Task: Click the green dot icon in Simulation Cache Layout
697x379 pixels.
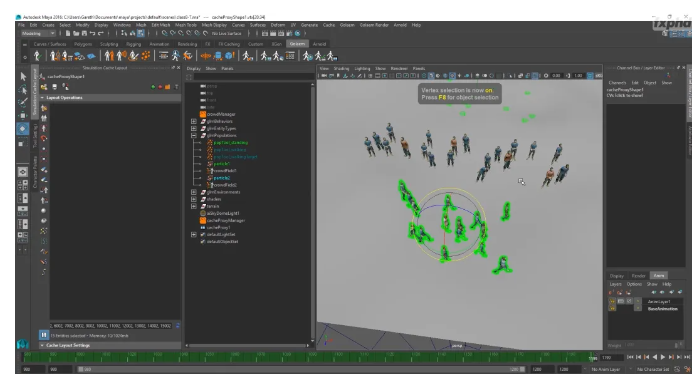Action: (153, 87)
